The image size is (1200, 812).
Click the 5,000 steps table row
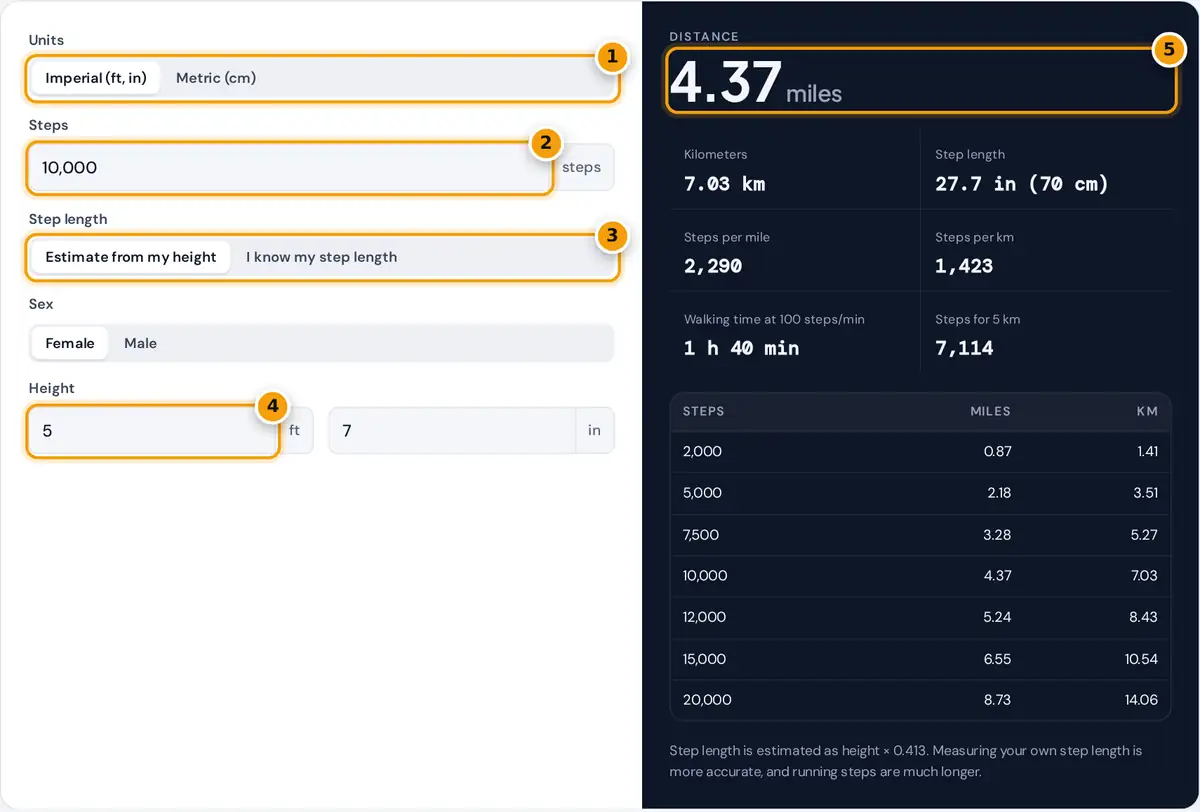pos(920,493)
